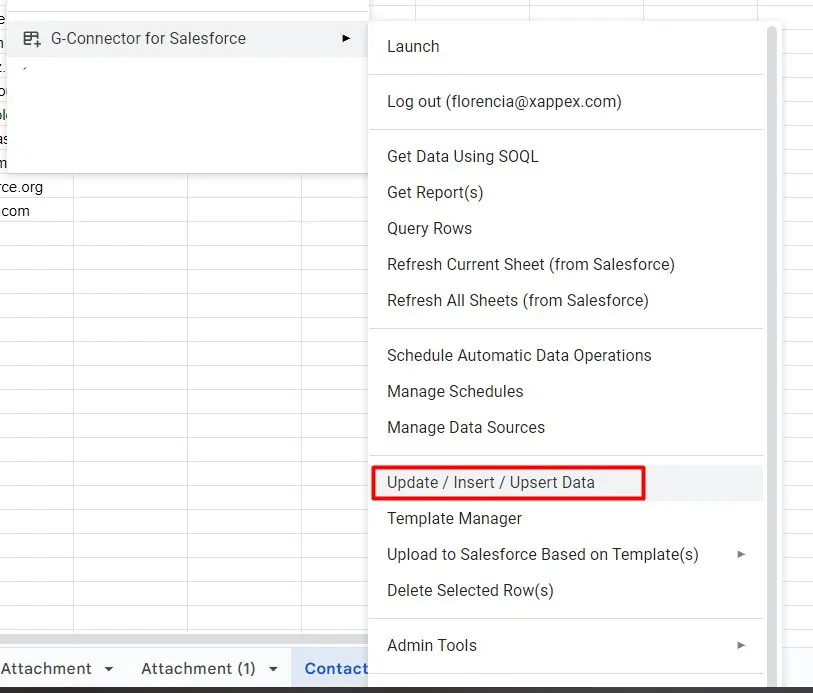Screen dimensions: 813x693
Task: Select the cell ending in '.com'
Action: coord(36,211)
